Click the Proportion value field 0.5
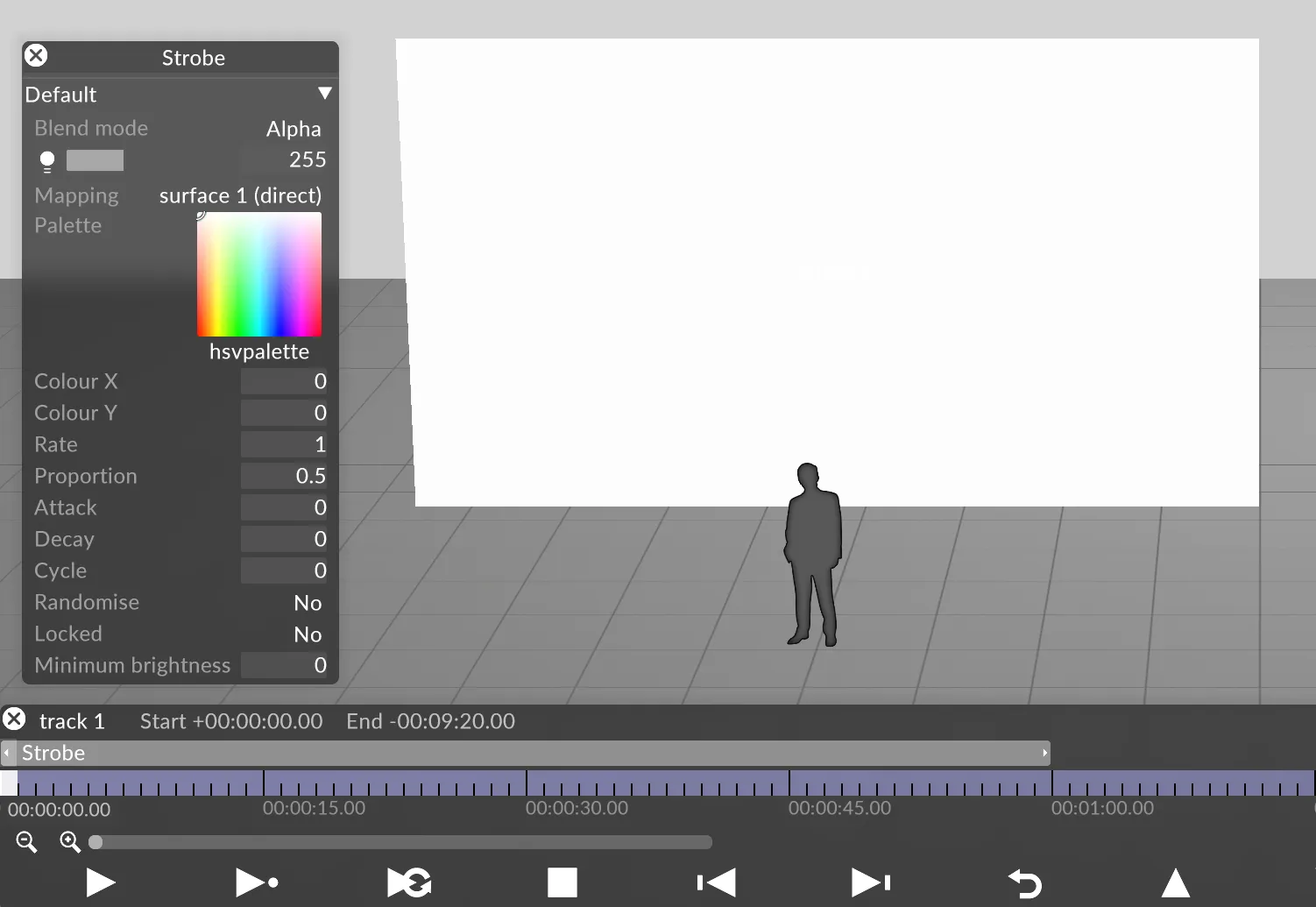This screenshot has width=1316, height=907. tap(284, 476)
